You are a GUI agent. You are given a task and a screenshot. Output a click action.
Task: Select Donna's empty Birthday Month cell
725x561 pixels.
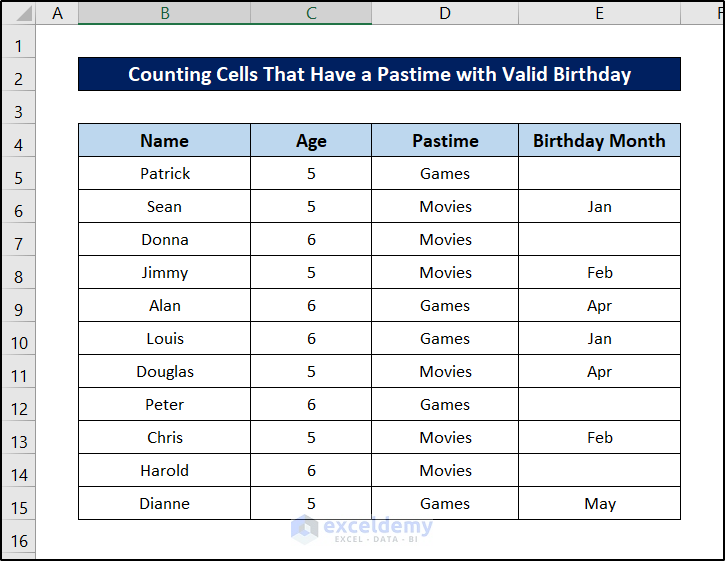[599, 240]
